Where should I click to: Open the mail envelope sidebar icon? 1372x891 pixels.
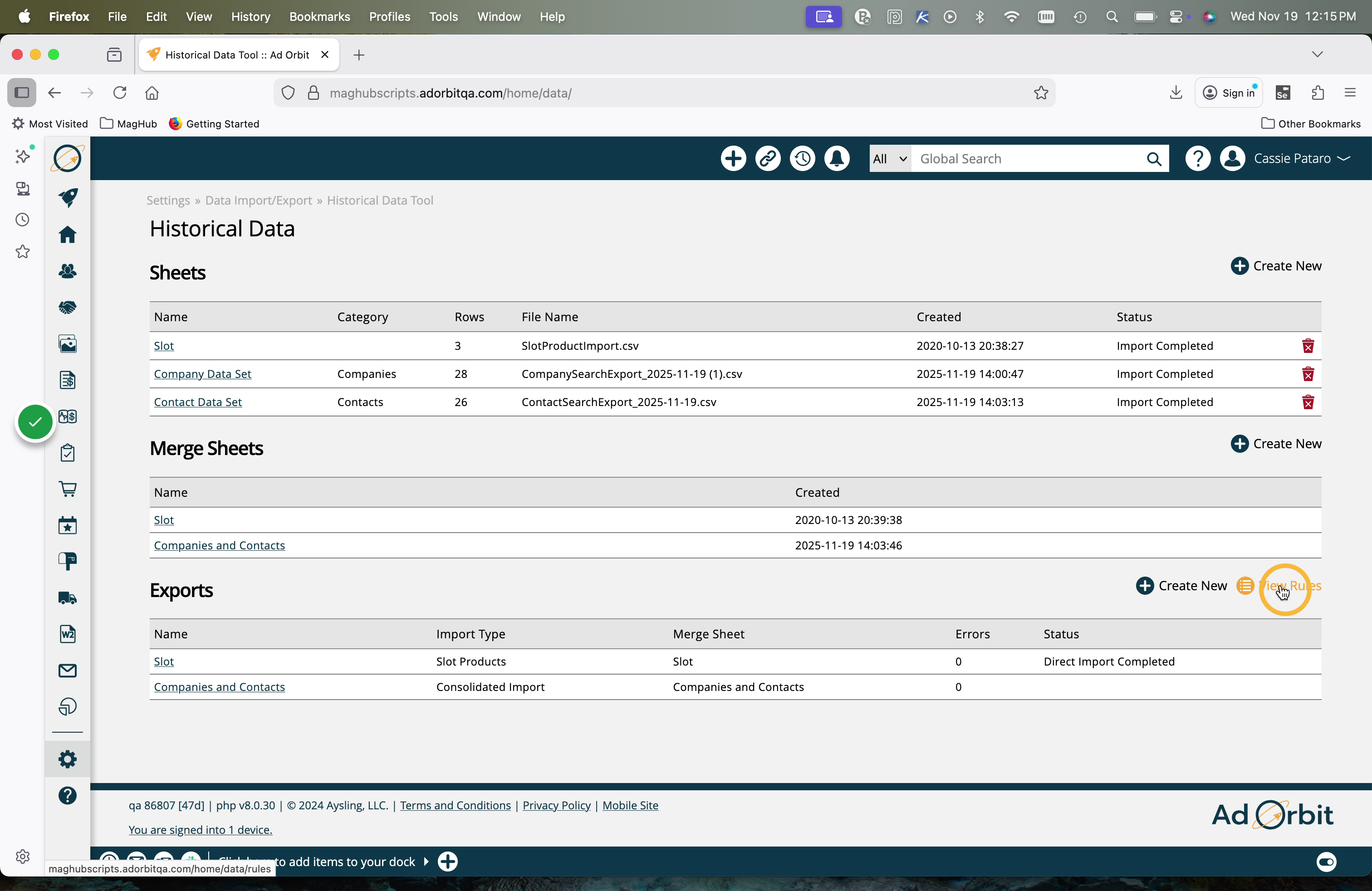pos(68,670)
